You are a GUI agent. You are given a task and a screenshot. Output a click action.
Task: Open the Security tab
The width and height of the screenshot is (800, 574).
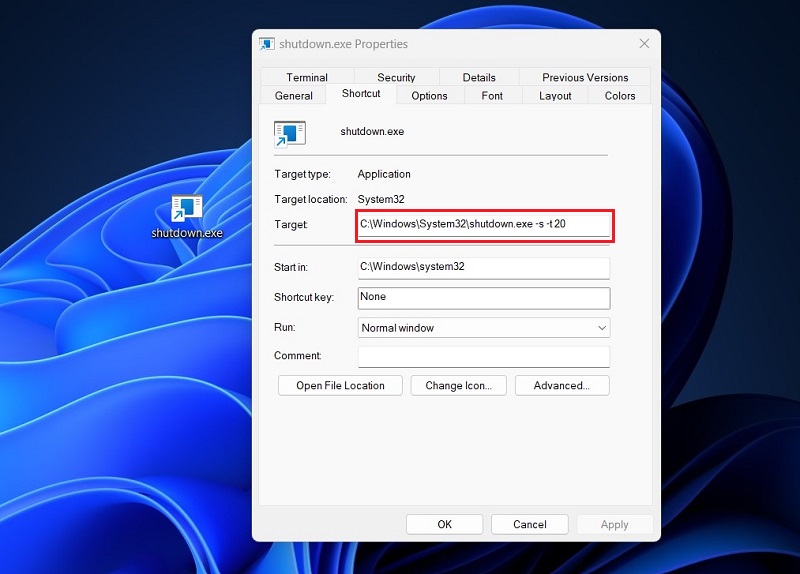coord(396,77)
